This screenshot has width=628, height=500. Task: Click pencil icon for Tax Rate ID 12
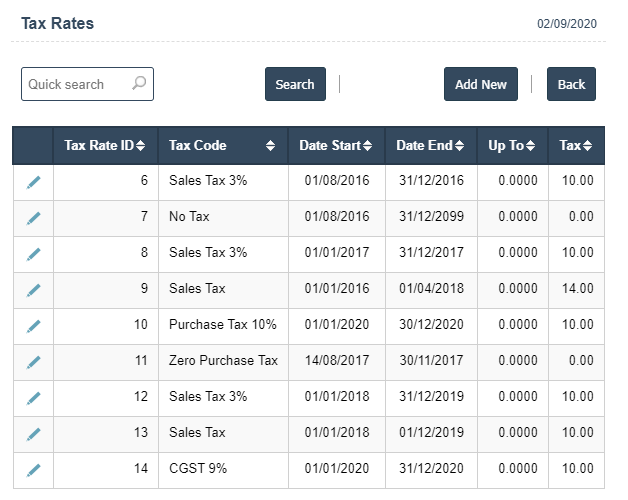pyautogui.click(x=33, y=398)
